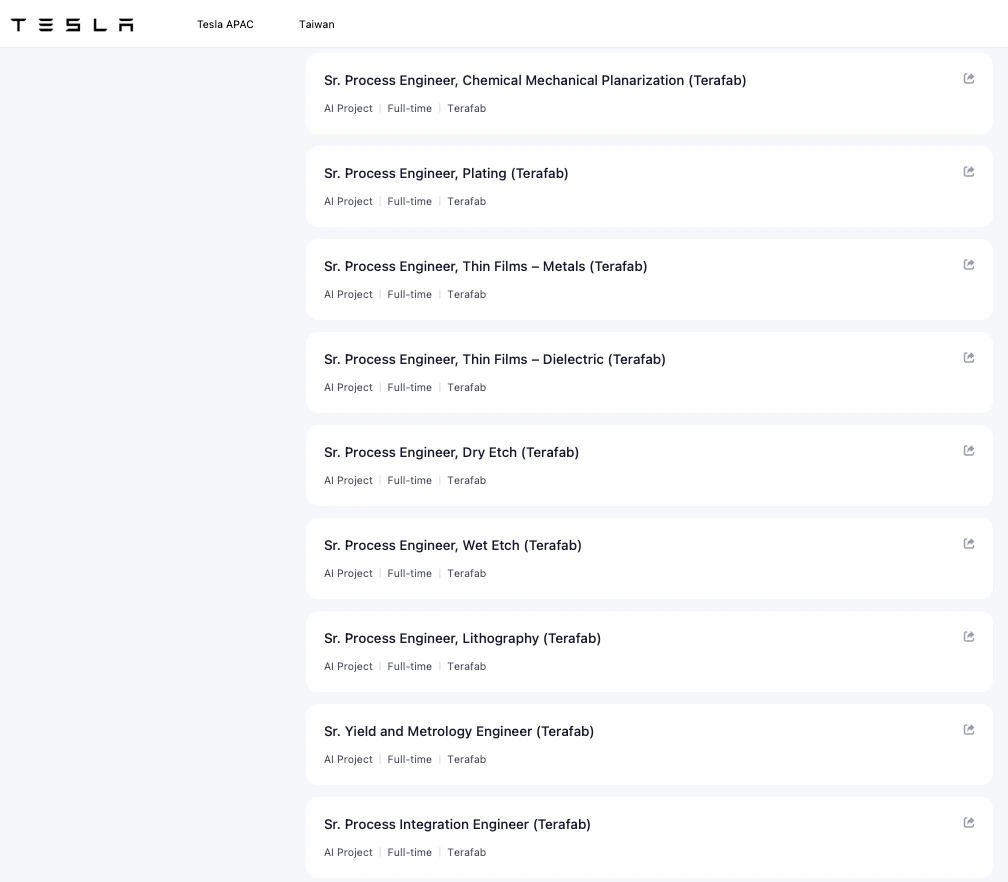Open Sr. Process Engineer, Chemical Mechanical Planarization listing
The image size is (1008, 882).
tap(535, 81)
